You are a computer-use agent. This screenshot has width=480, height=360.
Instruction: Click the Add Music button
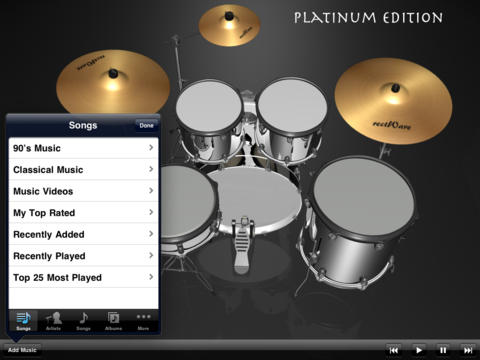coord(22,350)
